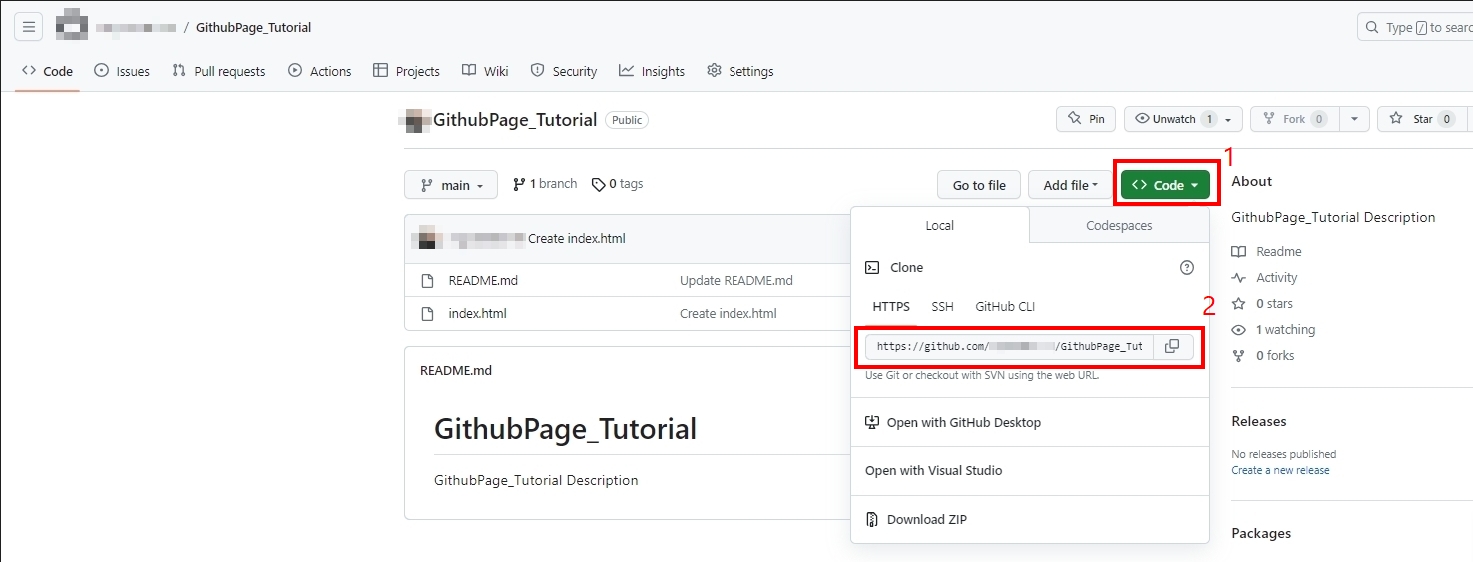1473x562 pixels.
Task: Expand the main branch selector
Action: tap(451, 185)
